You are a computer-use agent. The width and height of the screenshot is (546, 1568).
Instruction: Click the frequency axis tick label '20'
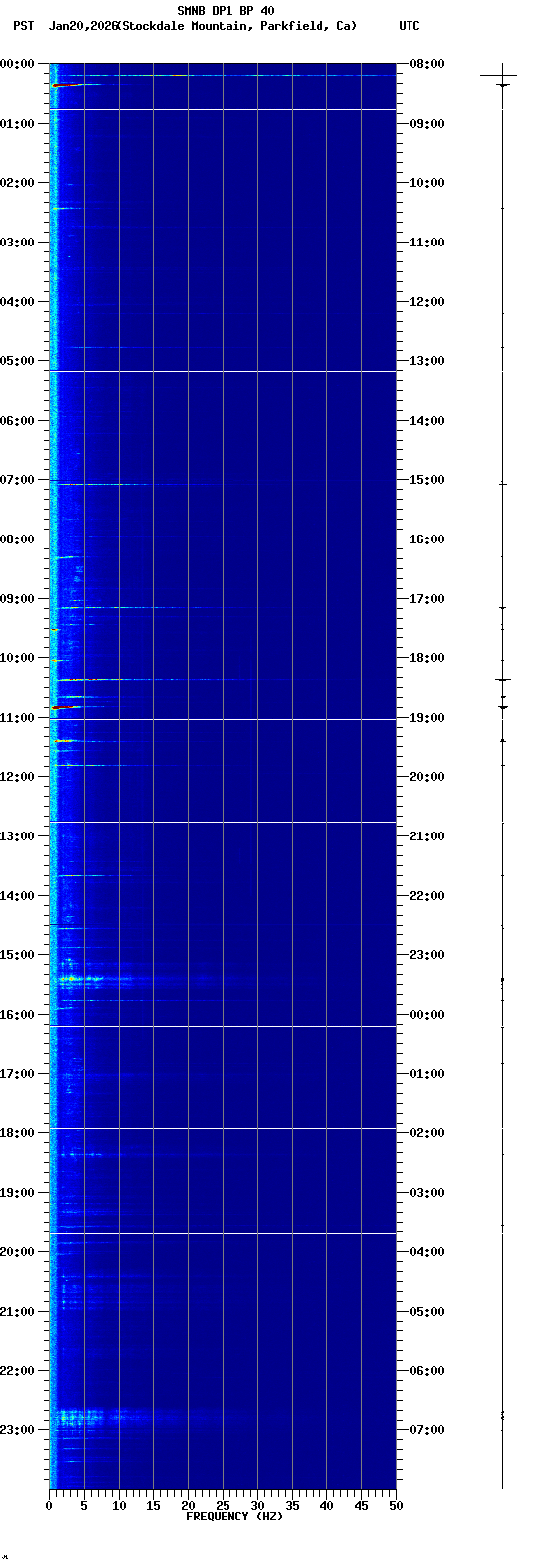[188, 1506]
